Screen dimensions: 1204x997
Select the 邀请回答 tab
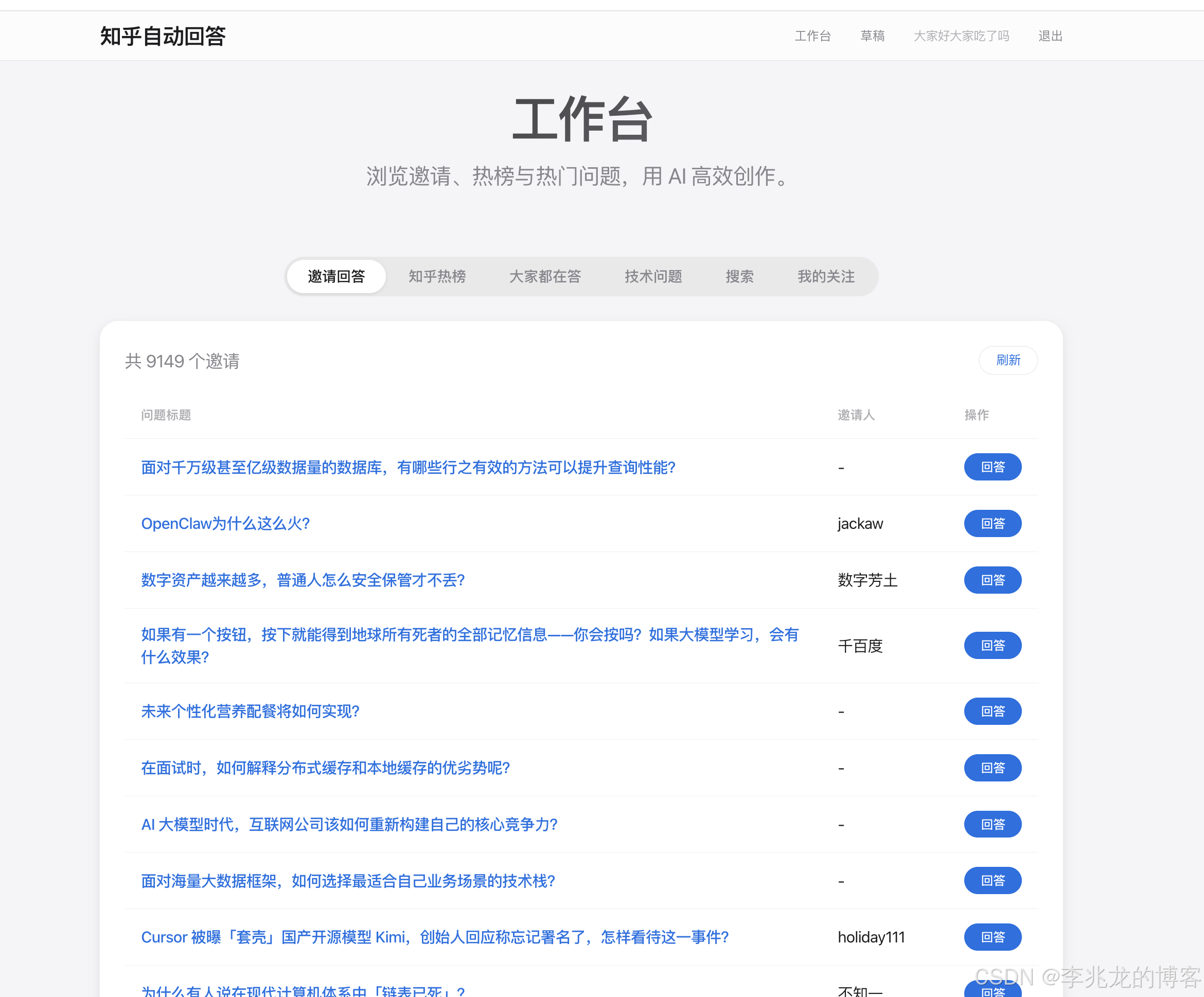point(336,276)
